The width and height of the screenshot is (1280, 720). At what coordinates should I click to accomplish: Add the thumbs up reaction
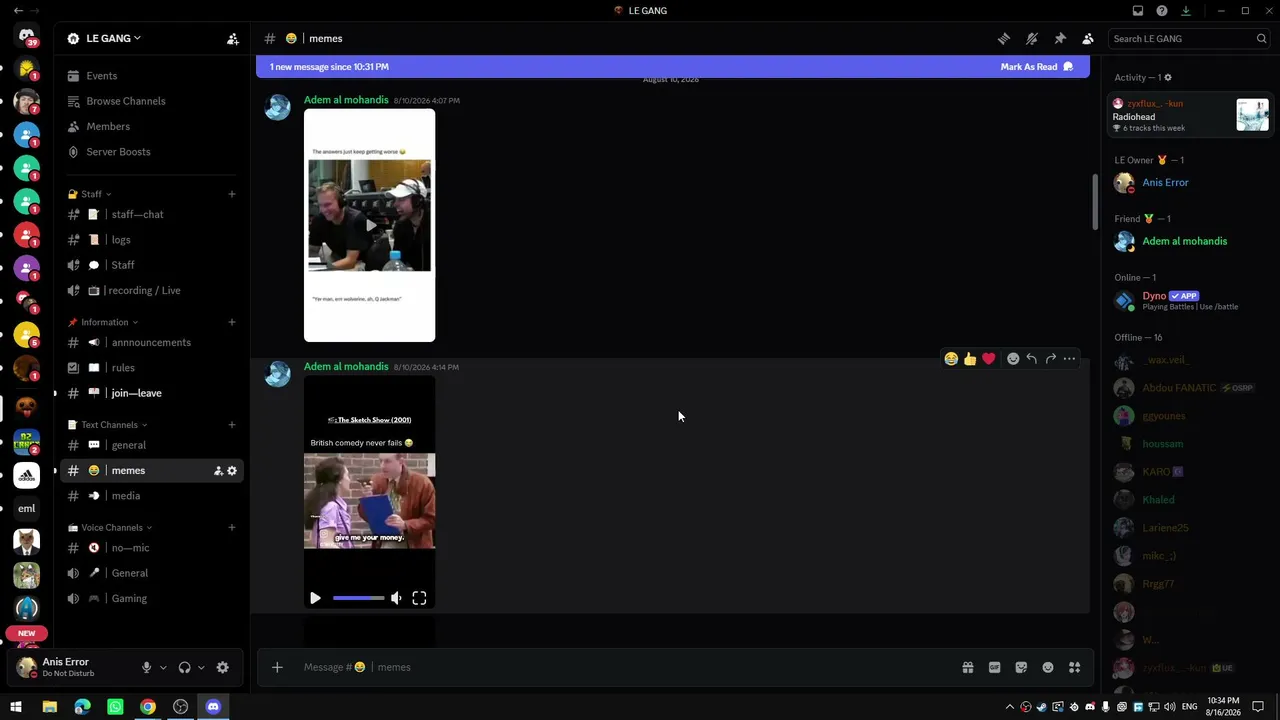click(x=970, y=359)
